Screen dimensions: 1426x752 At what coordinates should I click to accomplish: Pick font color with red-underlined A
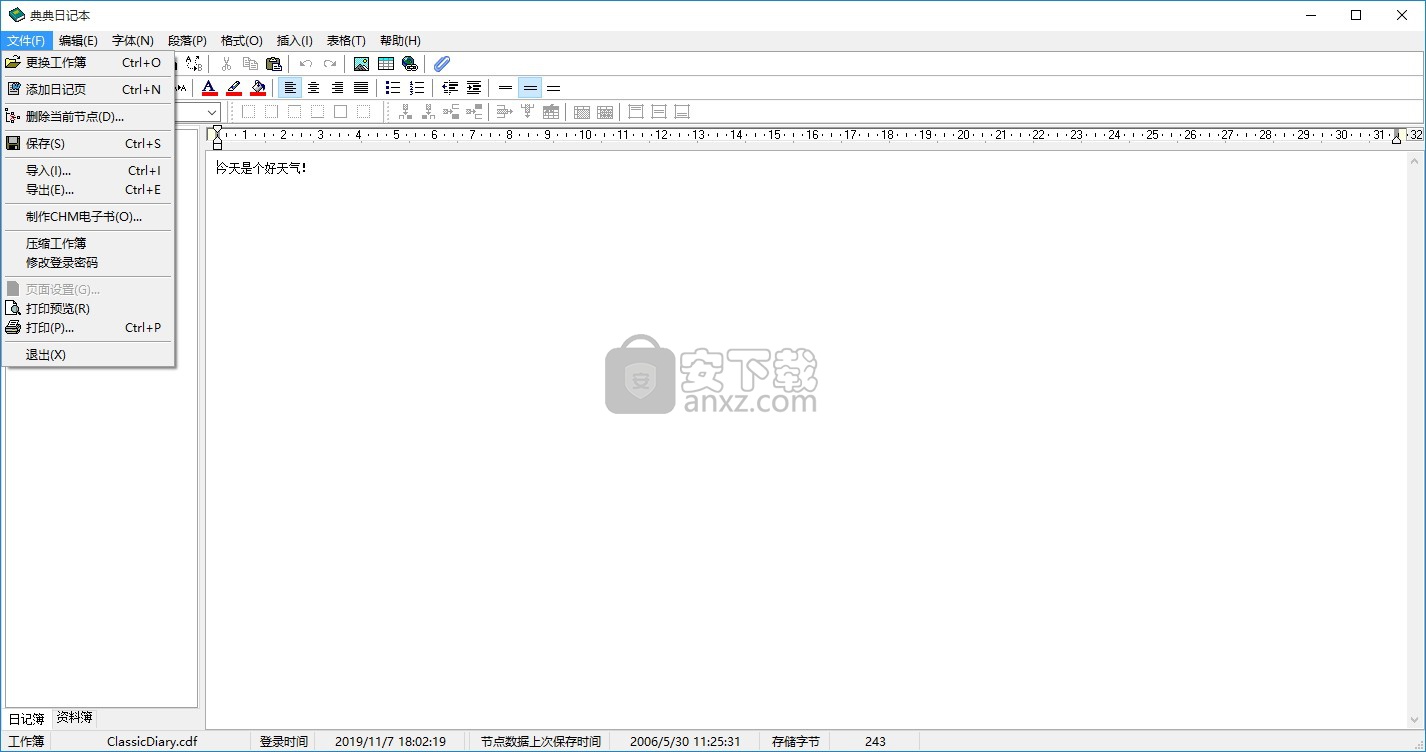[x=210, y=88]
